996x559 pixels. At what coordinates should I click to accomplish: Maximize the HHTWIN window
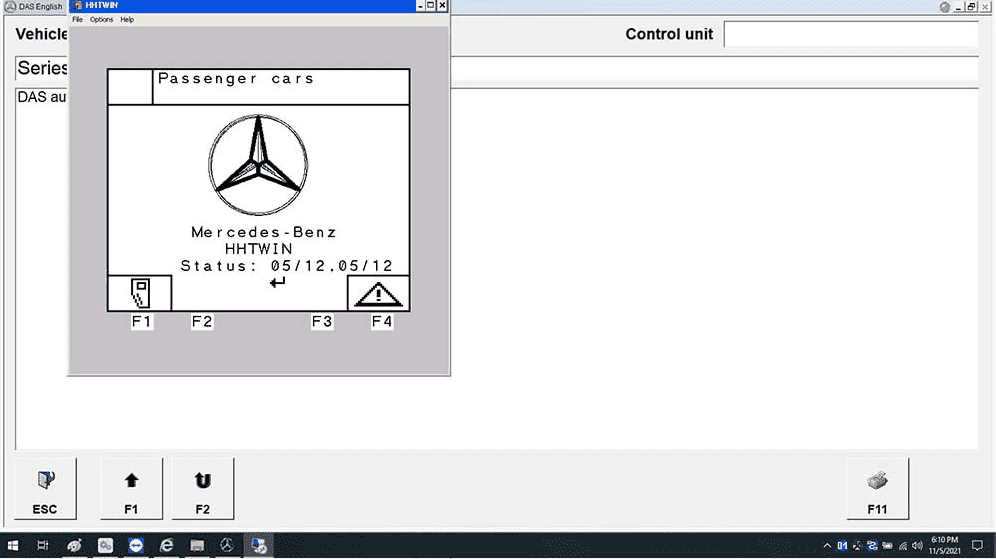point(431,6)
